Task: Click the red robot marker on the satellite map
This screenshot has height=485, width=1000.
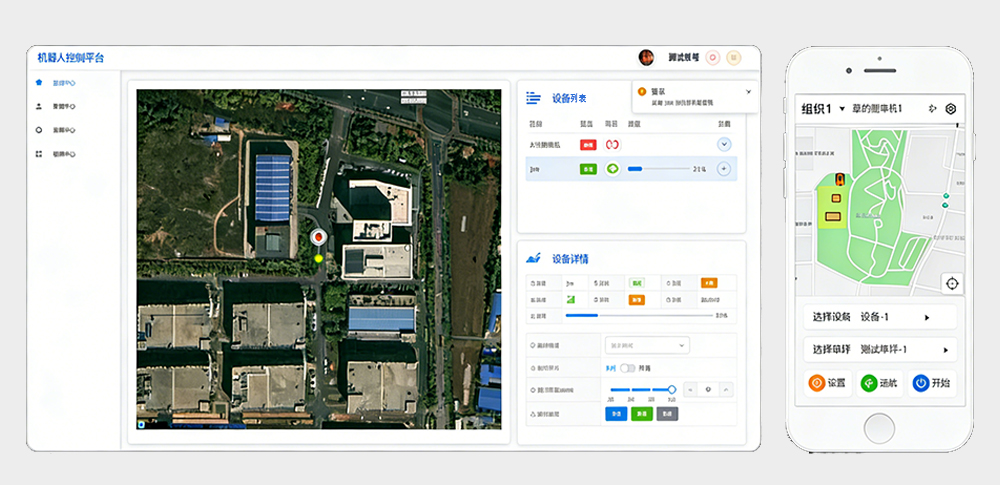Action: (318, 237)
